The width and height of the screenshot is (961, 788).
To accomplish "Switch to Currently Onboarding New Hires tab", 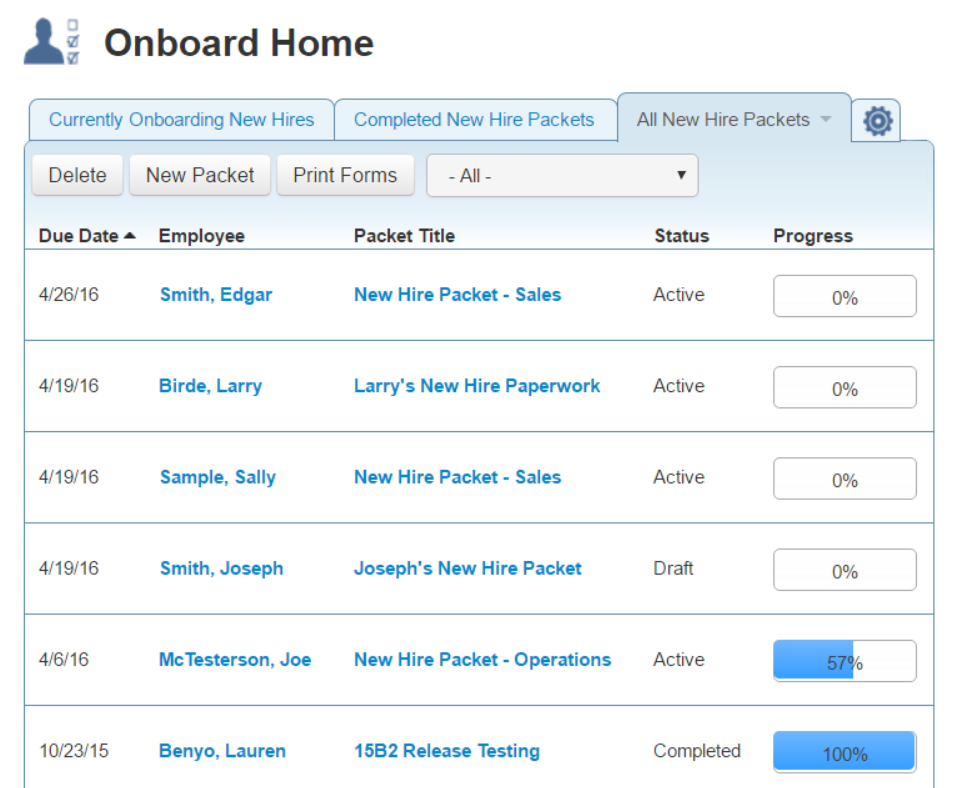I will pyautogui.click(x=181, y=120).
